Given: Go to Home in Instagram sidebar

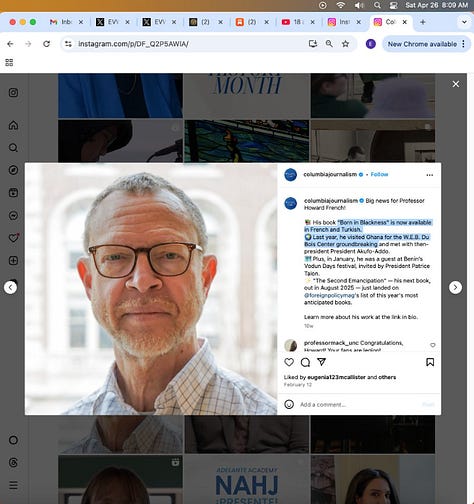Looking at the screenshot, I should (x=13, y=125).
